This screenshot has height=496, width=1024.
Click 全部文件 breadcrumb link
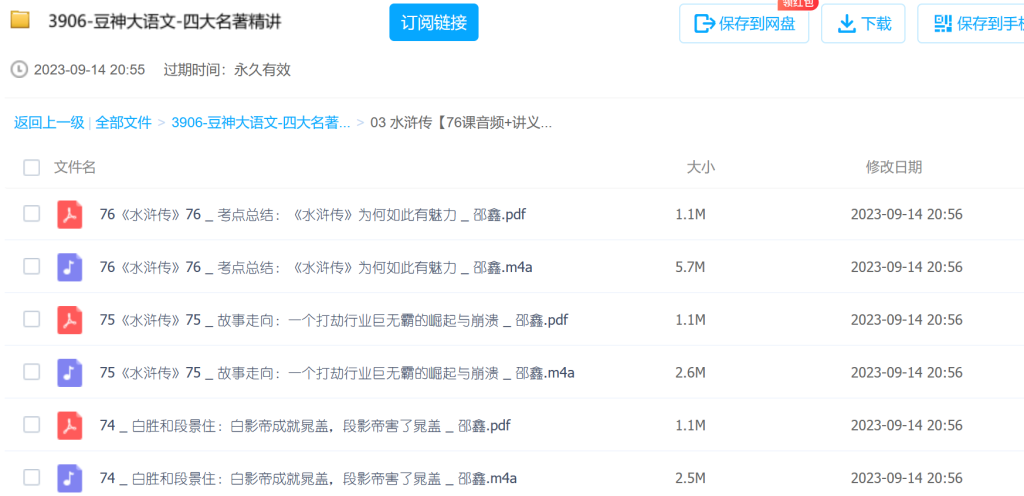(123, 122)
